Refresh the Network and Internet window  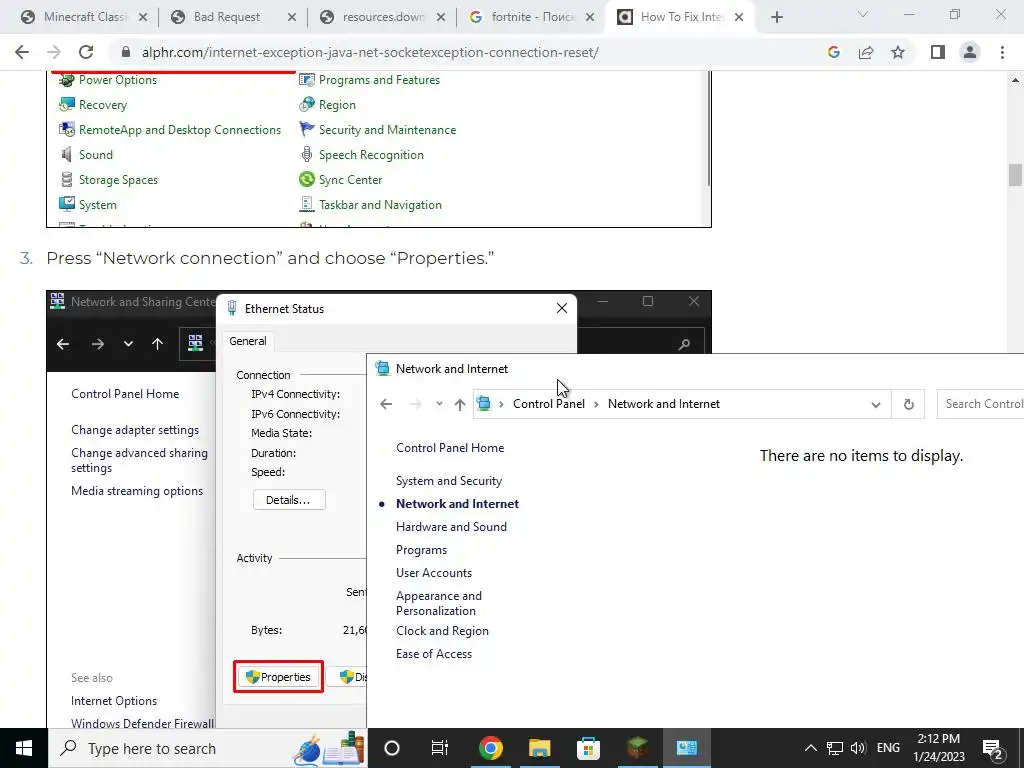click(908, 404)
